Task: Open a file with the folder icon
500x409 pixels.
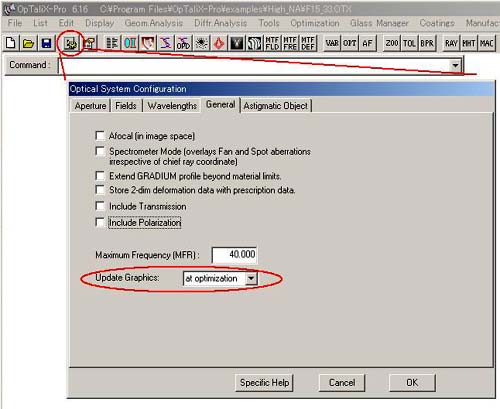Action: [29, 43]
